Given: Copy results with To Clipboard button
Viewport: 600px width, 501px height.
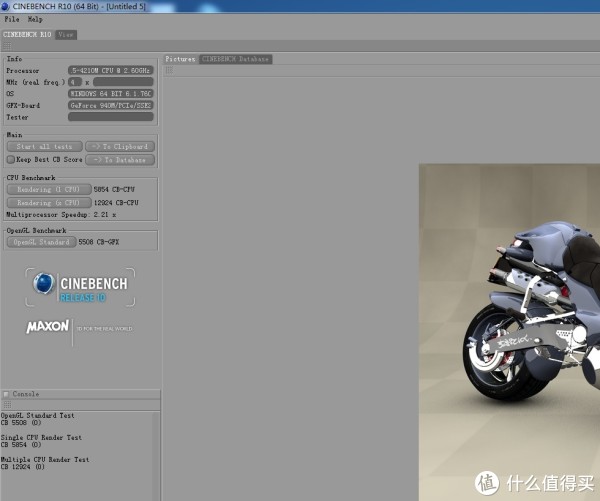Looking at the screenshot, I should (x=120, y=147).
